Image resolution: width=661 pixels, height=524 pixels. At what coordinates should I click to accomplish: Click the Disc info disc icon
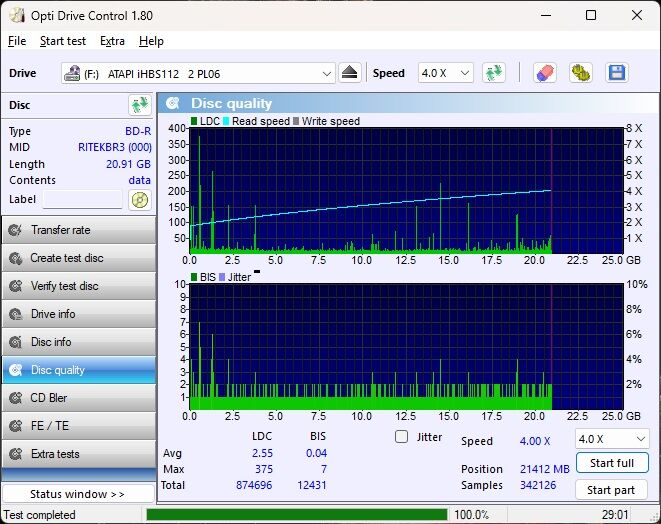(16, 342)
